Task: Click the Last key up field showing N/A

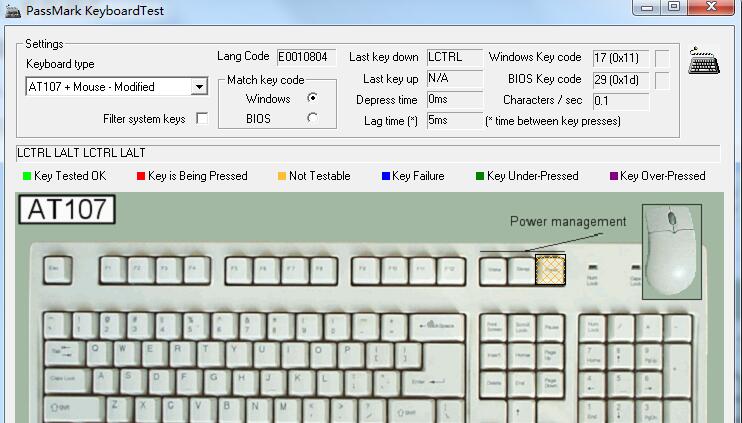Action: coord(455,79)
